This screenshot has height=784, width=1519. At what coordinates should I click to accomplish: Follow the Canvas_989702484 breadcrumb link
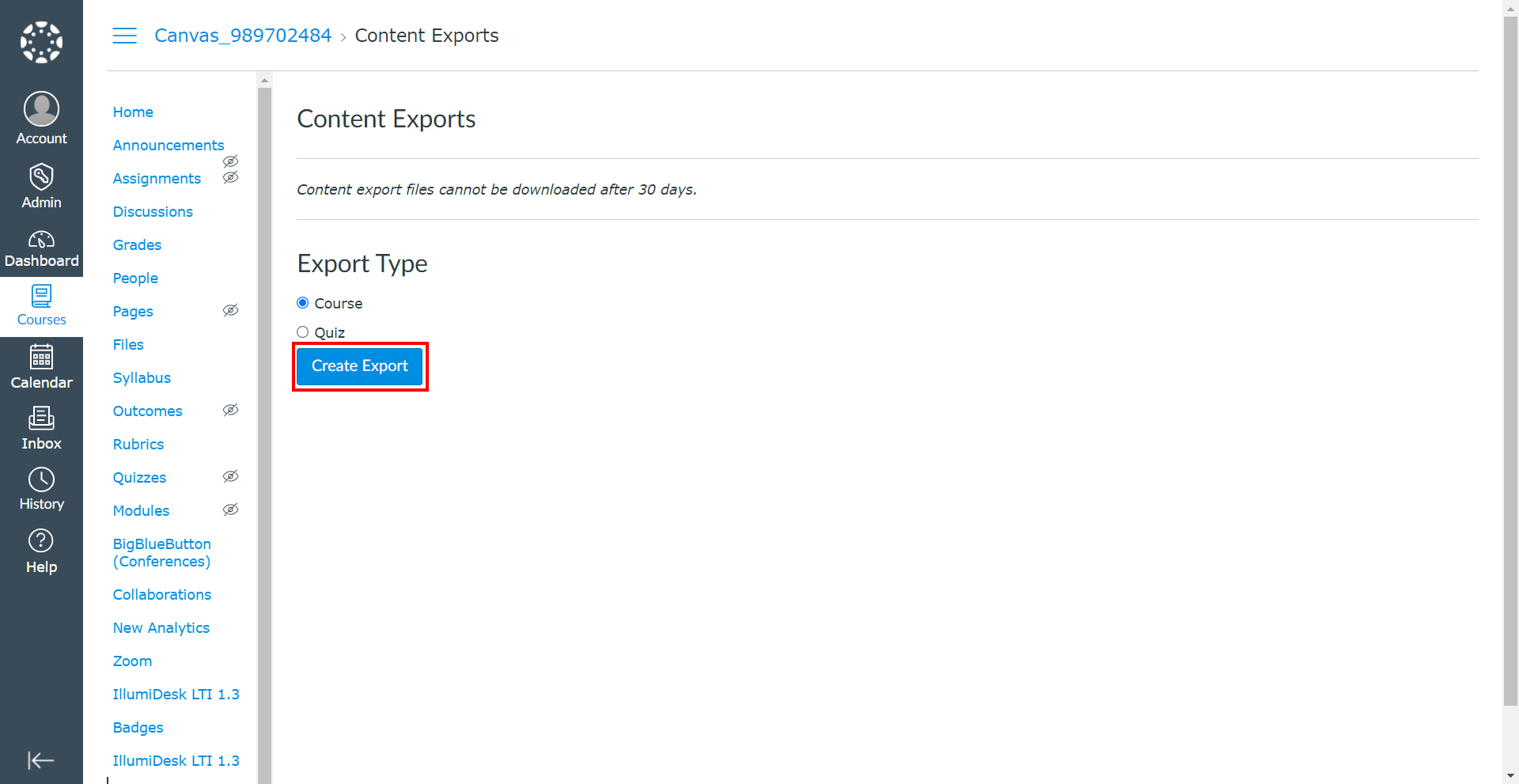[x=243, y=36]
